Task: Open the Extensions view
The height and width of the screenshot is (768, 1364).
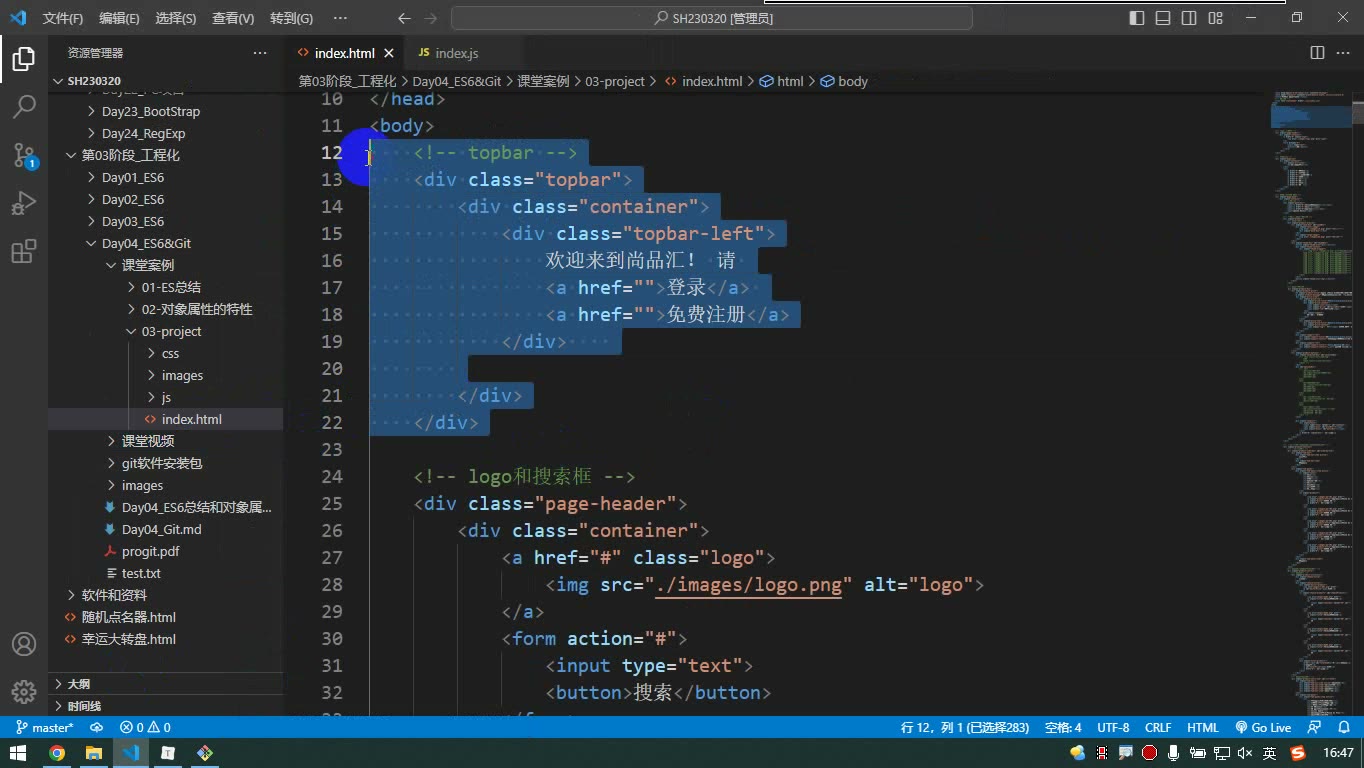Action: 24,251
